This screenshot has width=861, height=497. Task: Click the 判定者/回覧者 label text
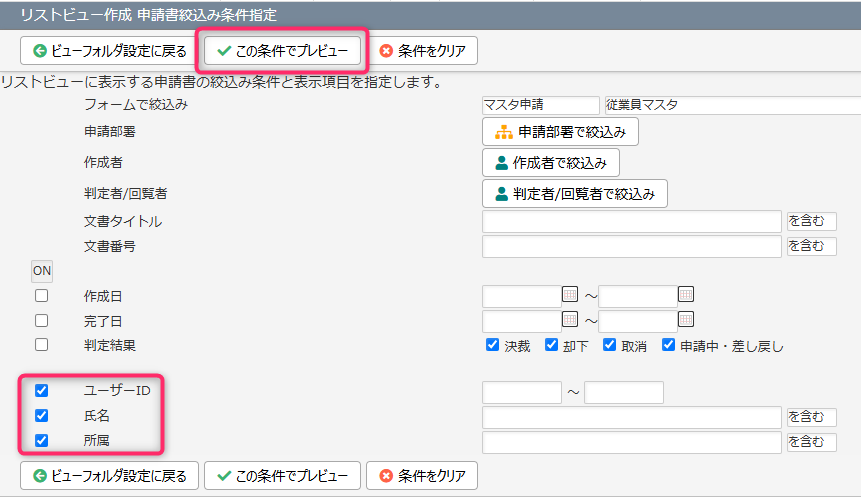[125, 193]
